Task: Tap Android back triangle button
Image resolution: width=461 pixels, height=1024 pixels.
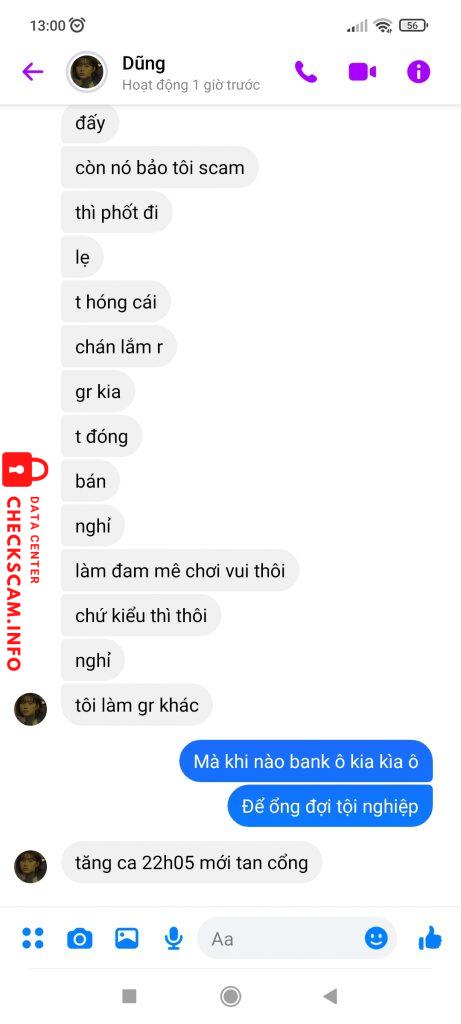Action: (x=330, y=996)
